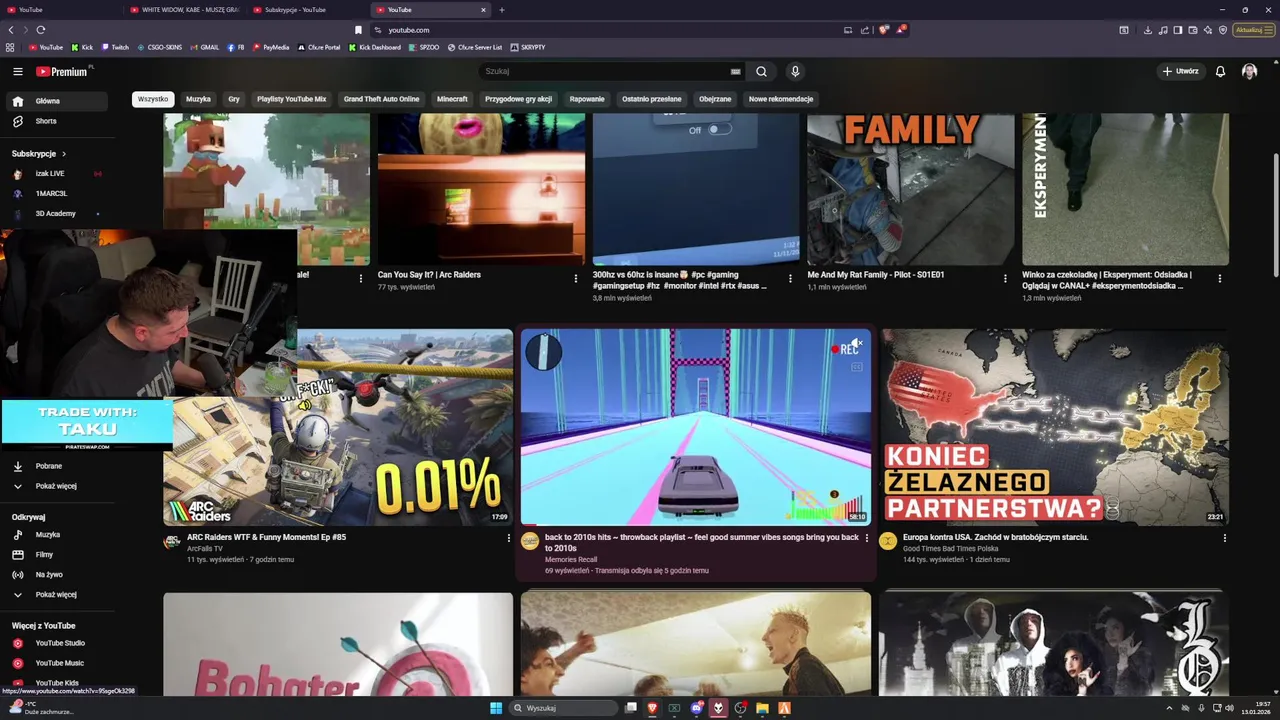Open options for 300hz vs 60hz video
The image size is (1280, 720).
pyautogui.click(x=790, y=279)
